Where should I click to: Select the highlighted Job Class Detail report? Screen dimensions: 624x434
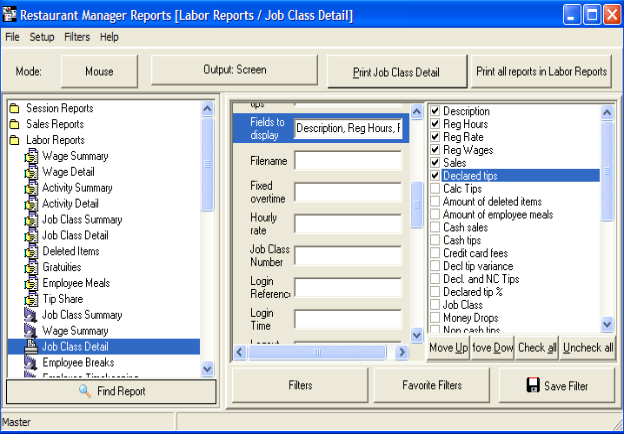[x=104, y=346]
